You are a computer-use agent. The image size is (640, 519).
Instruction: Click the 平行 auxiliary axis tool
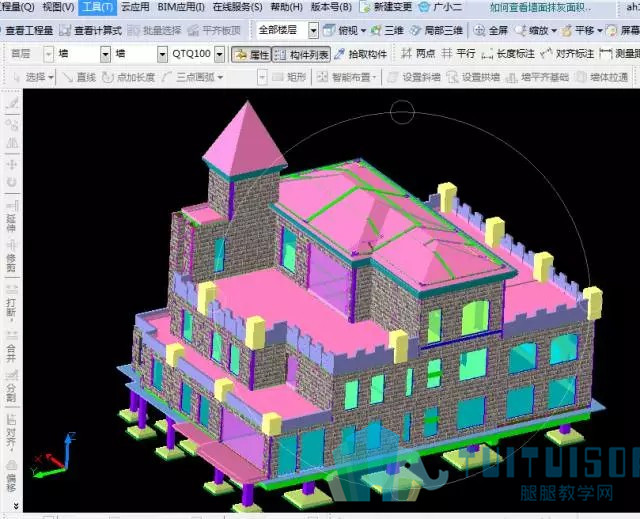459,53
